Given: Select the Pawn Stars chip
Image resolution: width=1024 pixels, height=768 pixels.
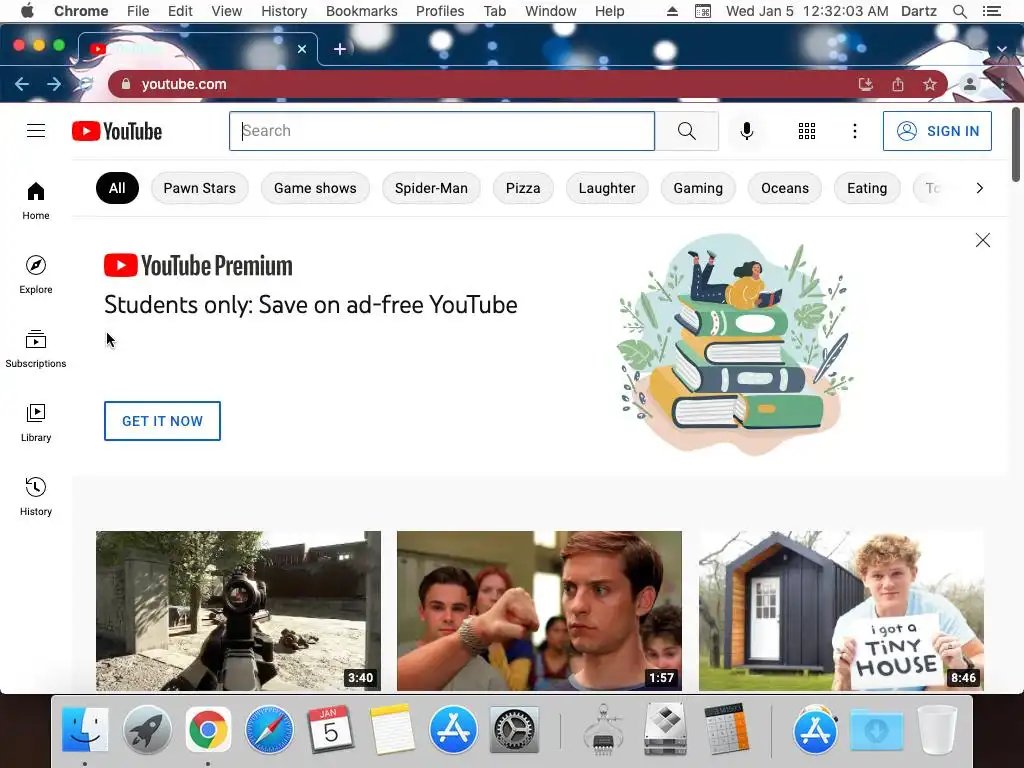Looking at the screenshot, I should 199,188.
